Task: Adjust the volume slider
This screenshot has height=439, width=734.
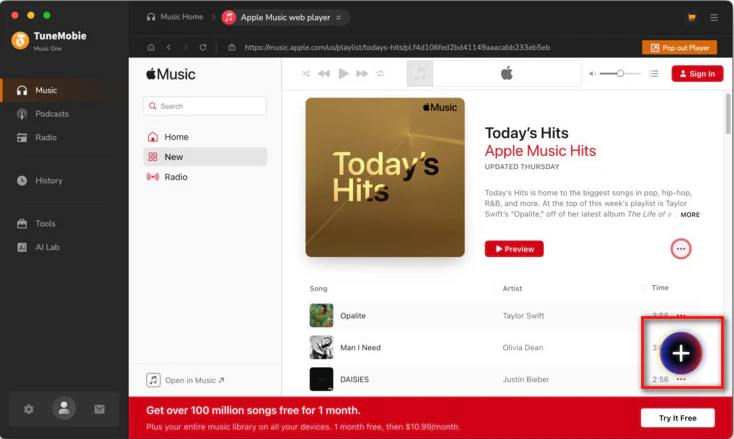Action: click(620, 73)
